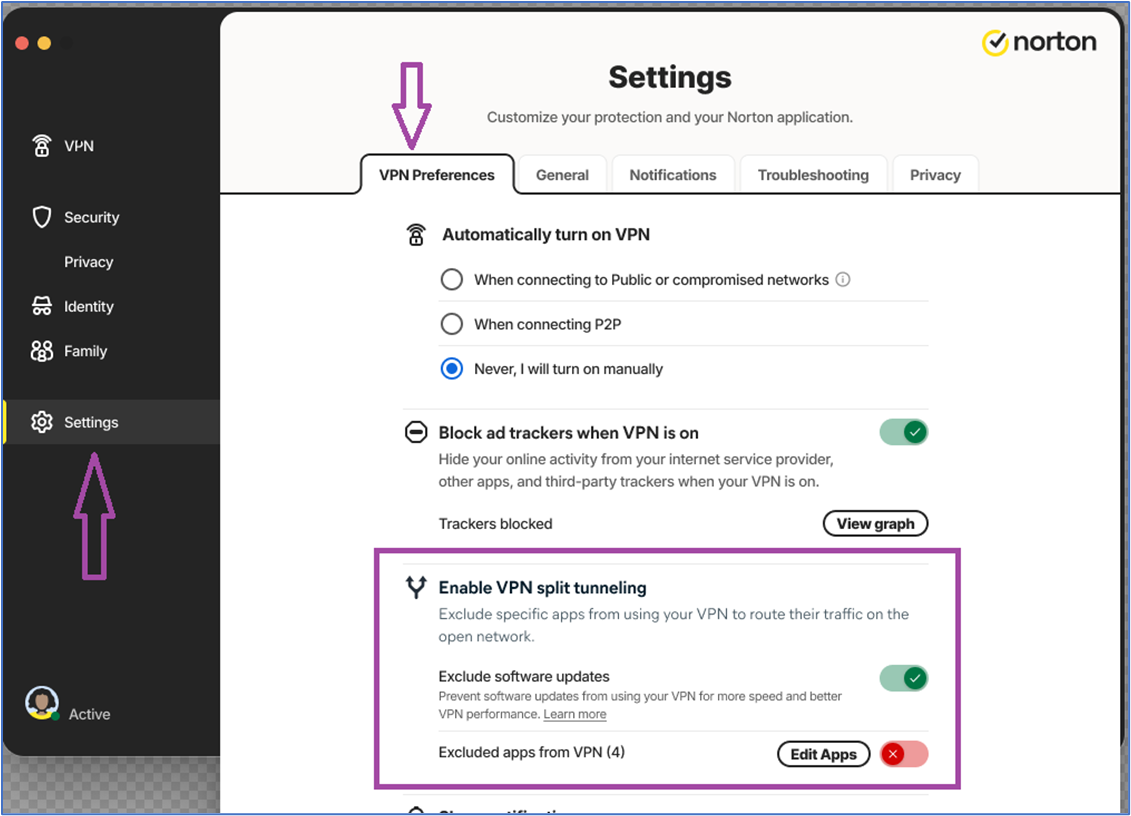The height and width of the screenshot is (816, 1131).
Task: Switch to the Notifications tab
Action: 672,175
